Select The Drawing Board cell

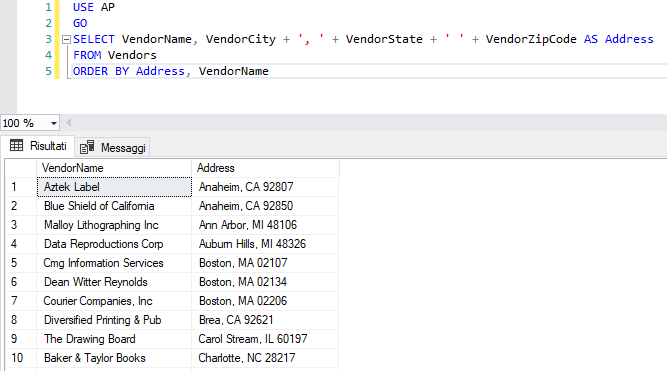pos(114,339)
